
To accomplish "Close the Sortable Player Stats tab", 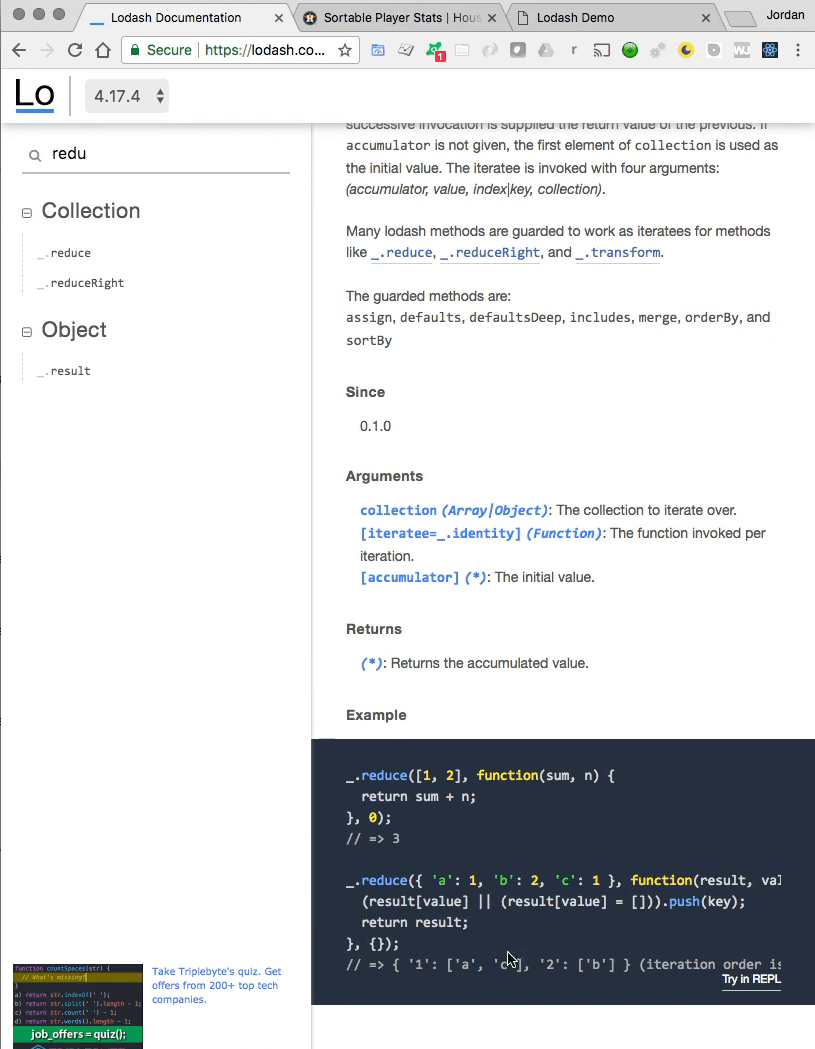I will click(492, 18).
